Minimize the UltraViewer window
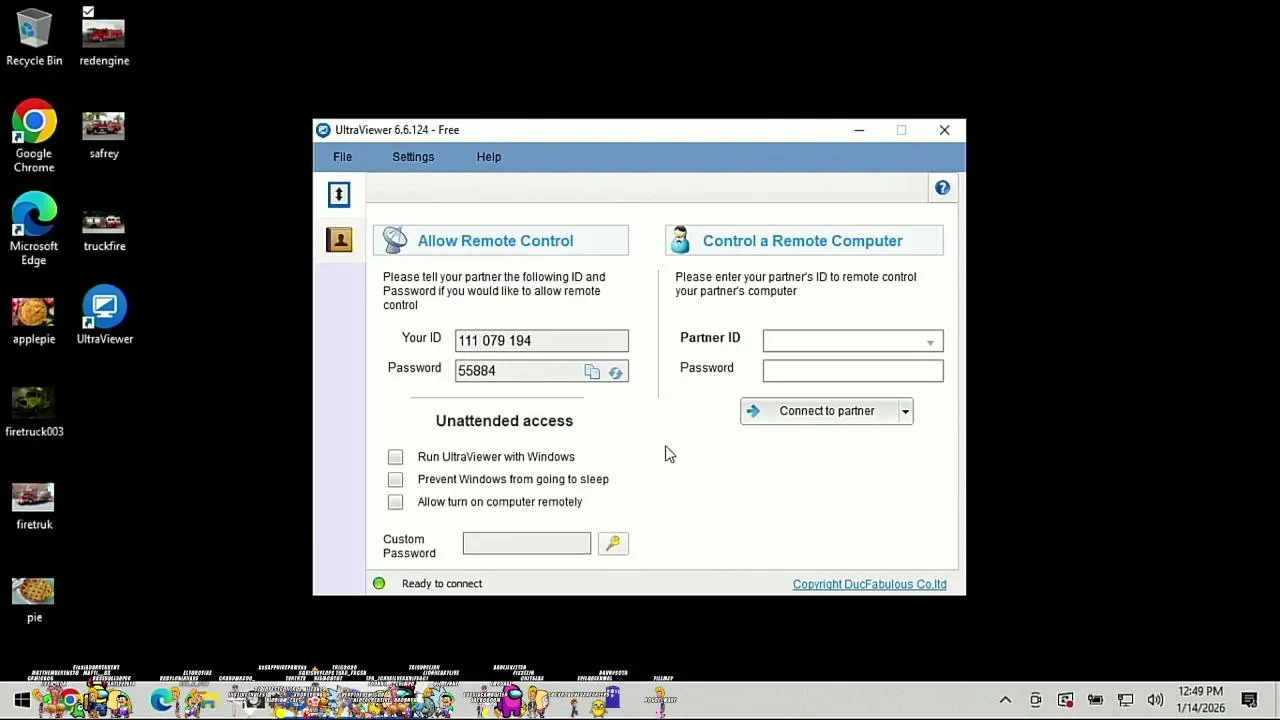The image size is (1280, 720). coord(858,130)
